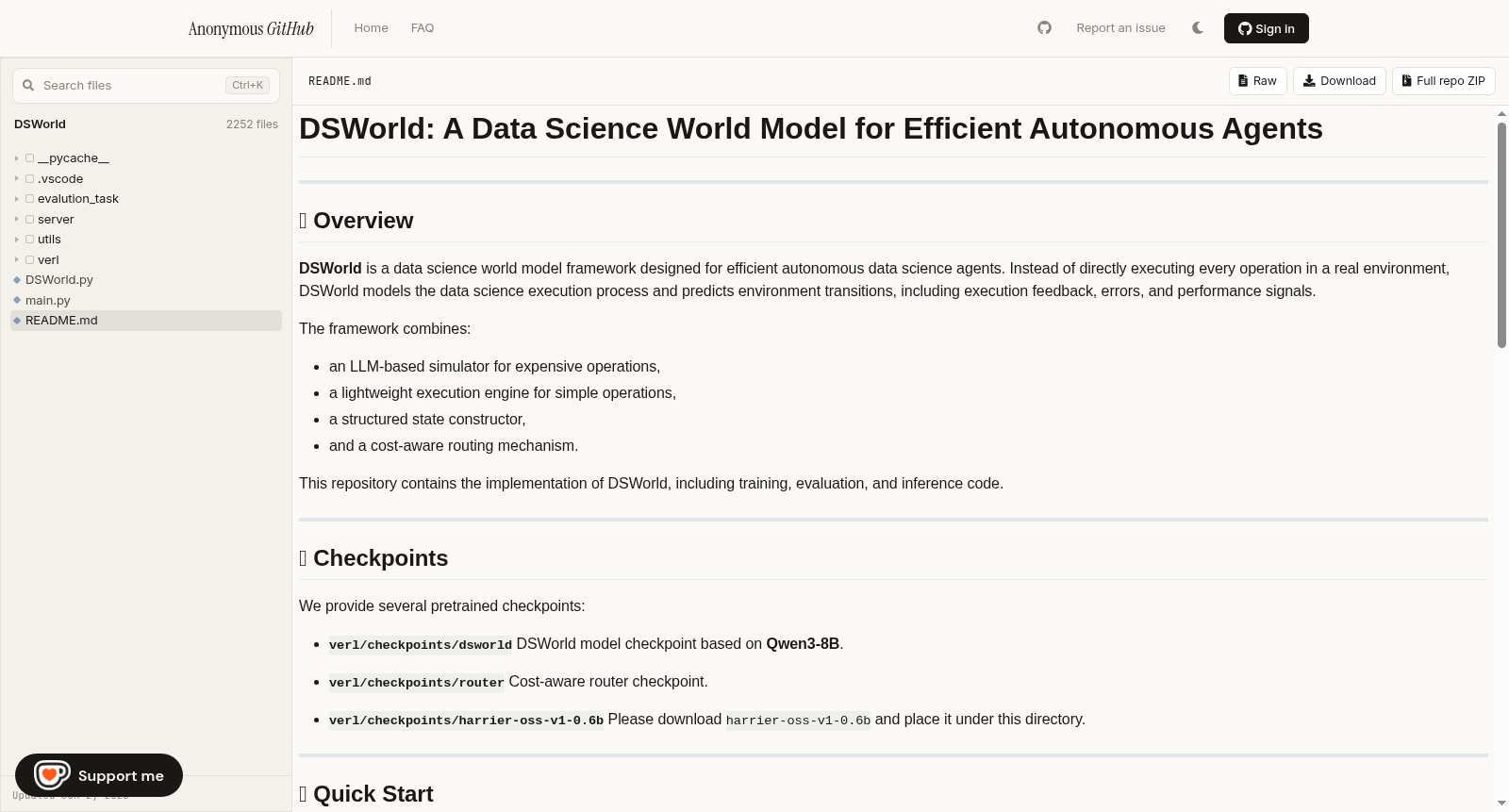Click the "This repository contains the implementation" sentence
This screenshot has width=1509, height=812.
651,484
